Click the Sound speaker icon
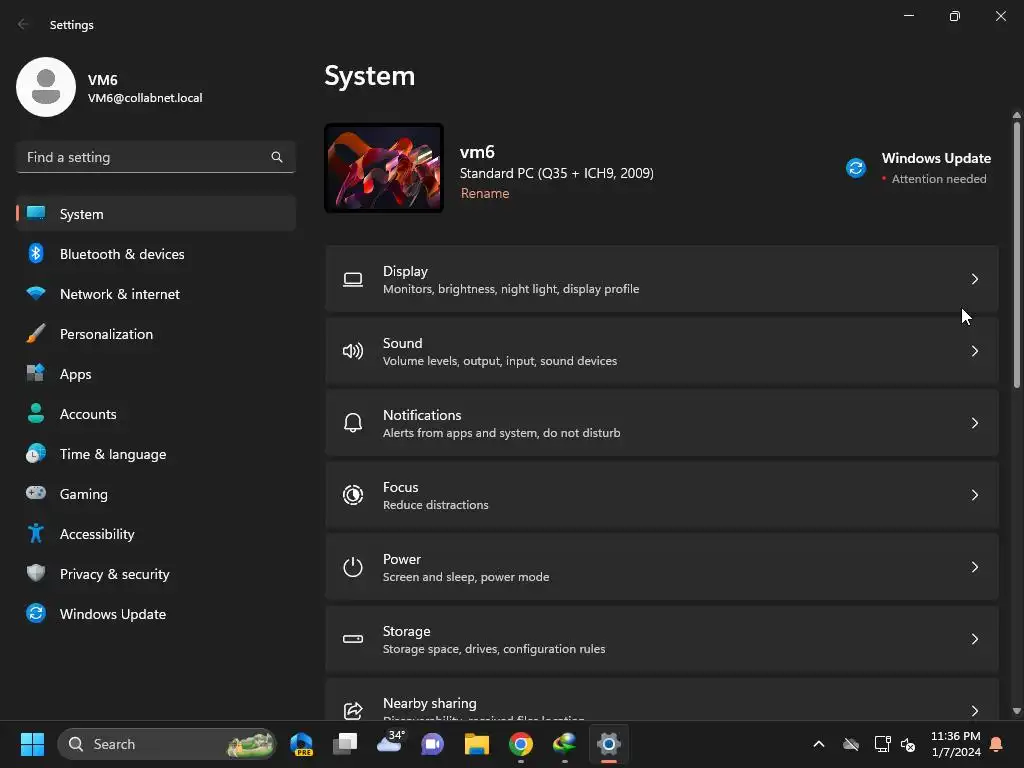1024x768 pixels. point(353,351)
